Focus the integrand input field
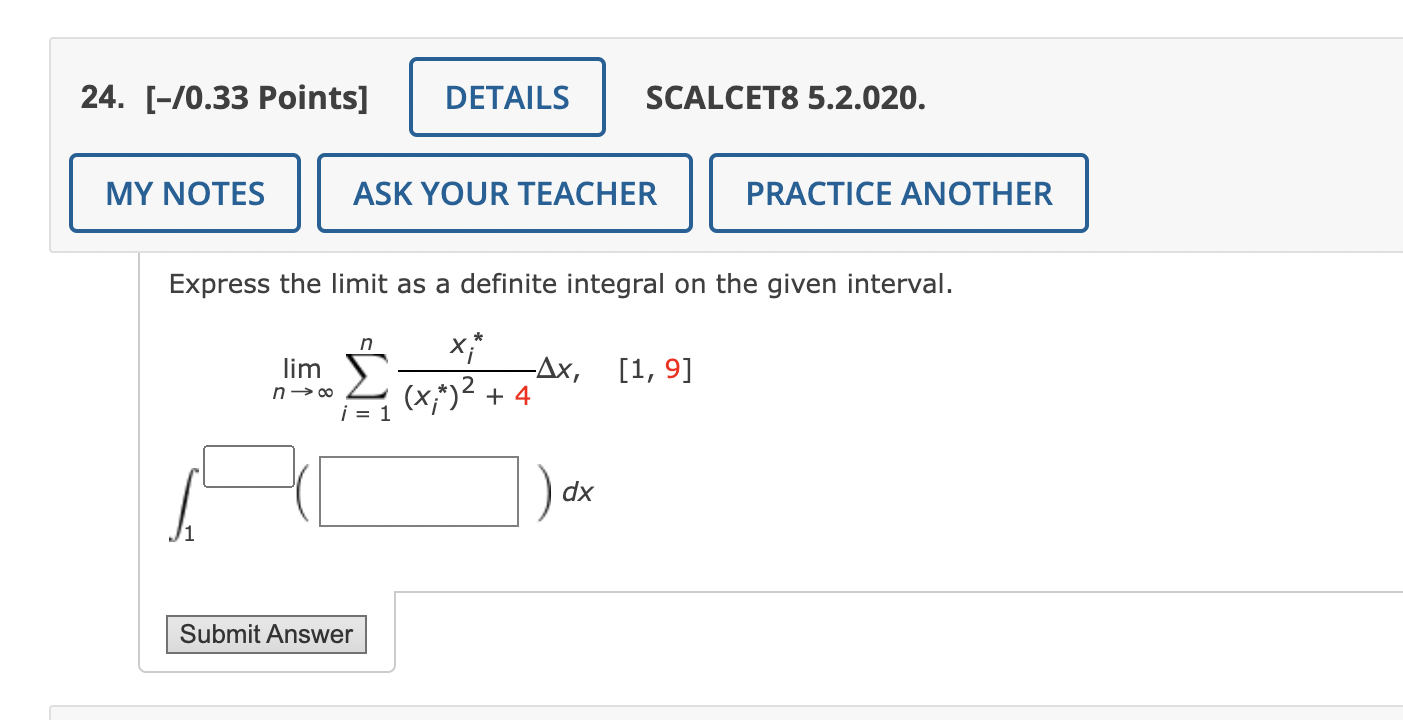 tap(419, 491)
